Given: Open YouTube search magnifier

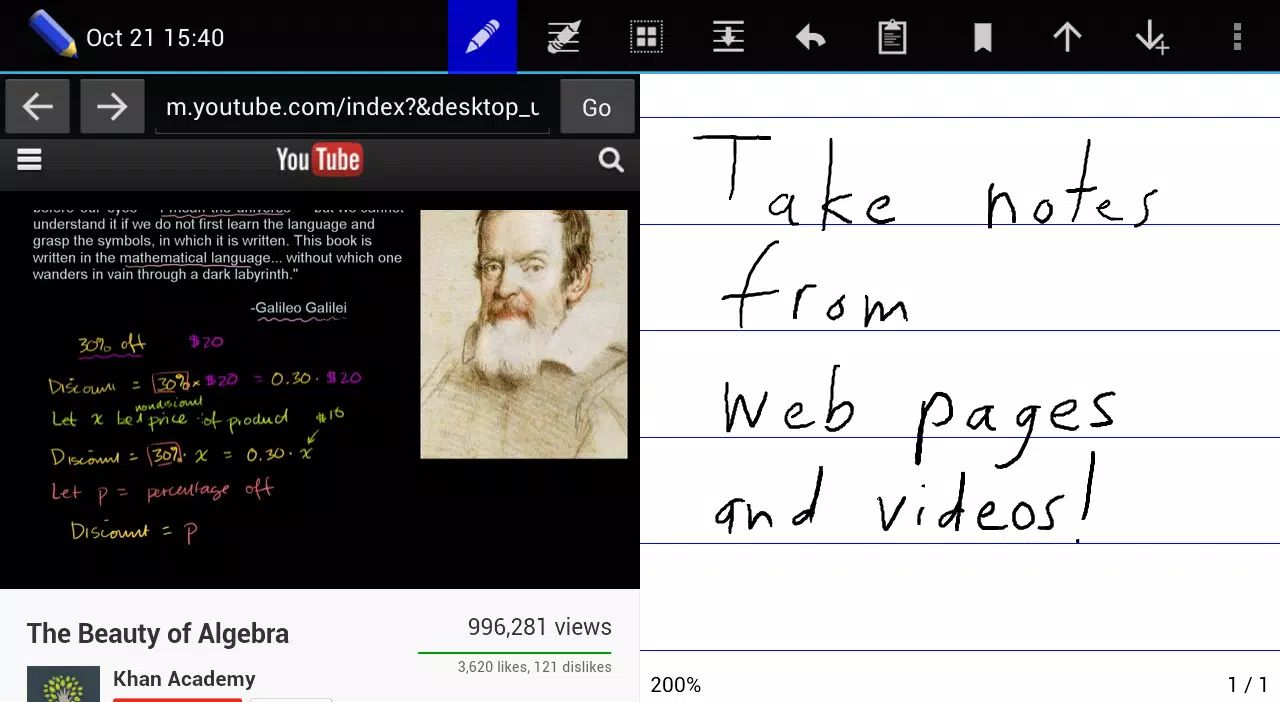Looking at the screenshot, I should point(611,160).
